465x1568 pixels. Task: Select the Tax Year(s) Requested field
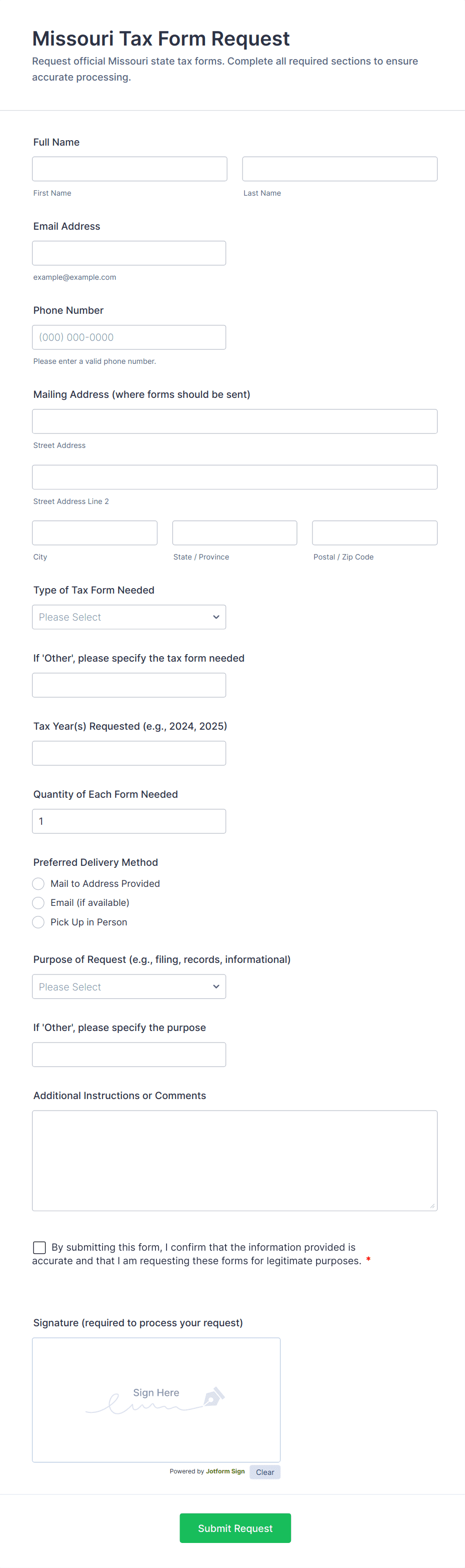(x=129, y=753)
